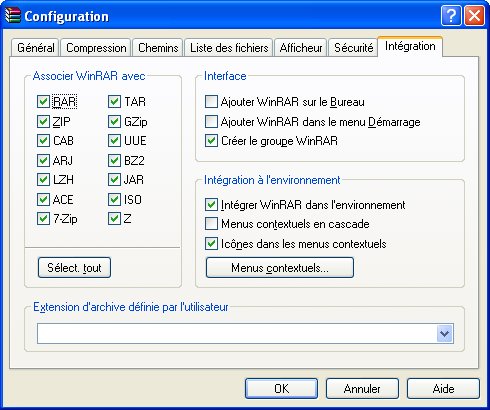This screenshot has height=410, width=490.
Task: Uncheck the ISO format checkbox
Action: [x=114, y=199]
